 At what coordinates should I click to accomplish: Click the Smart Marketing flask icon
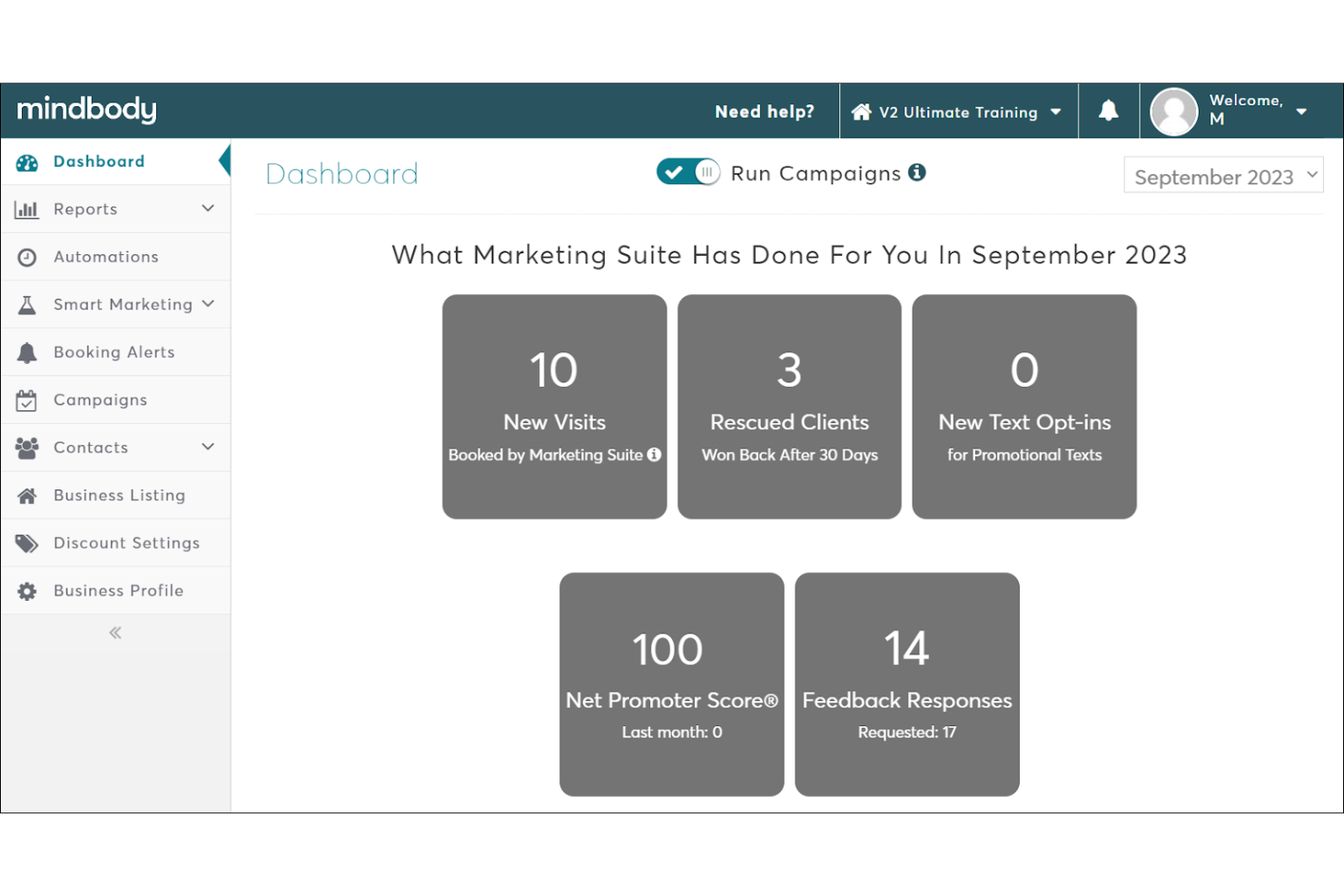(x=27, y=305)
